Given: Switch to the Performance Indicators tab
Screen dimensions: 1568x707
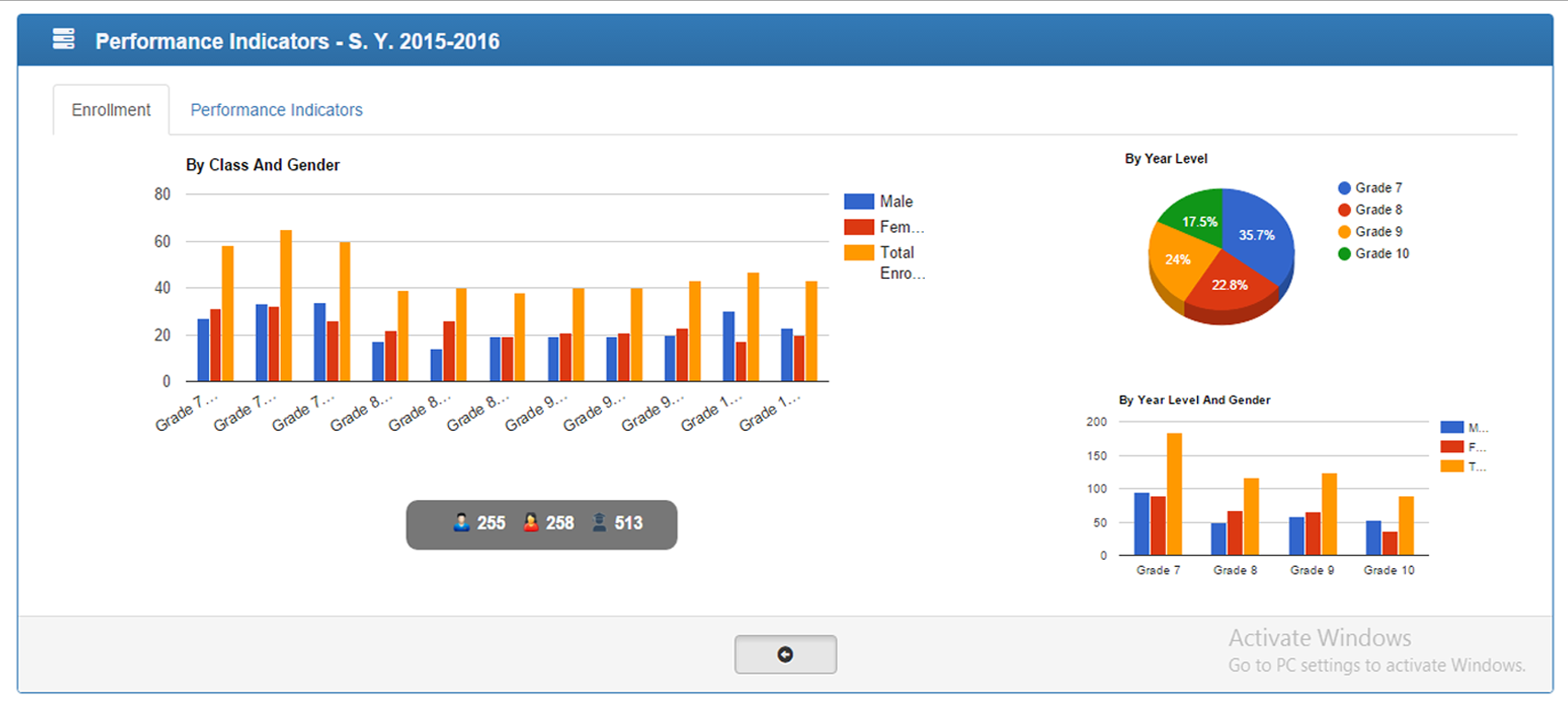Looking at the screenshot, I should (276, 110).
